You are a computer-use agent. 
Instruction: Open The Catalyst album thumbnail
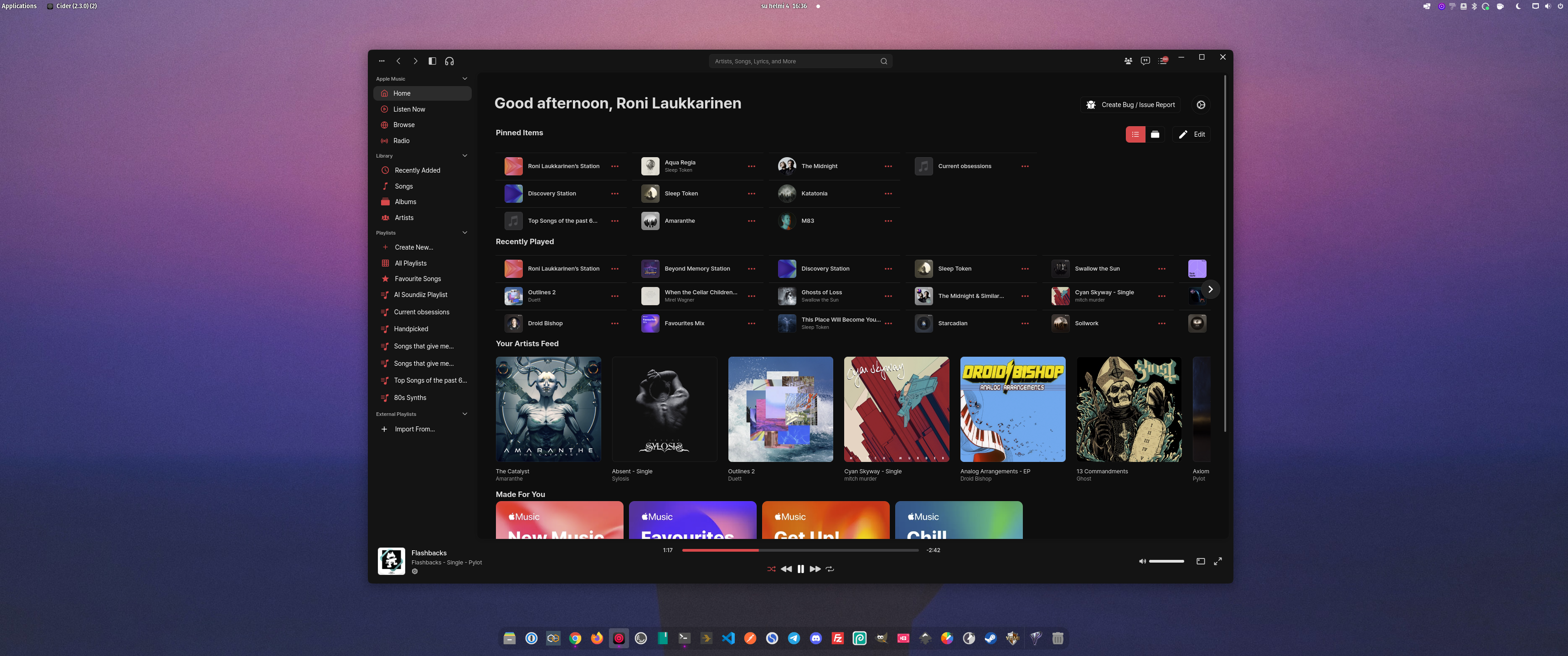pos(548,409)
